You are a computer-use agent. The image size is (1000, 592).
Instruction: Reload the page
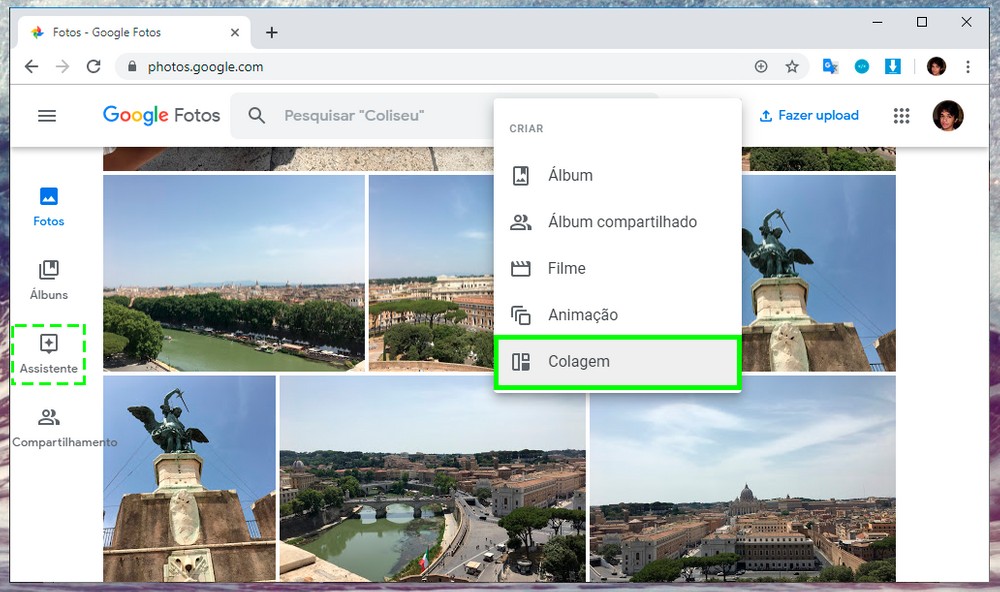pos(94,66)
